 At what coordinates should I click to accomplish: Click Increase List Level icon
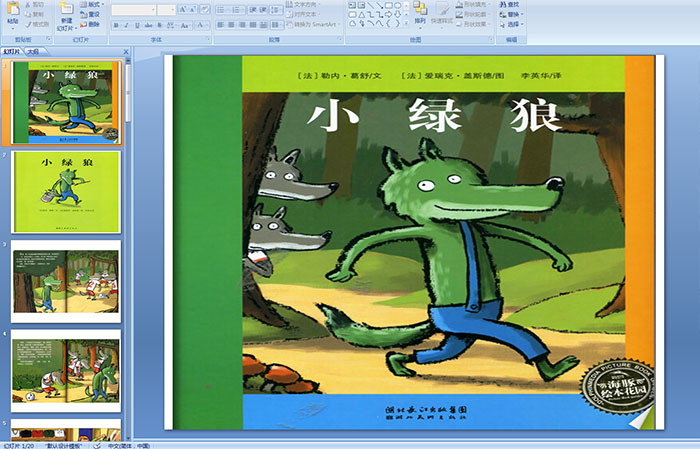pyautogui.click(x=263, y=10)
